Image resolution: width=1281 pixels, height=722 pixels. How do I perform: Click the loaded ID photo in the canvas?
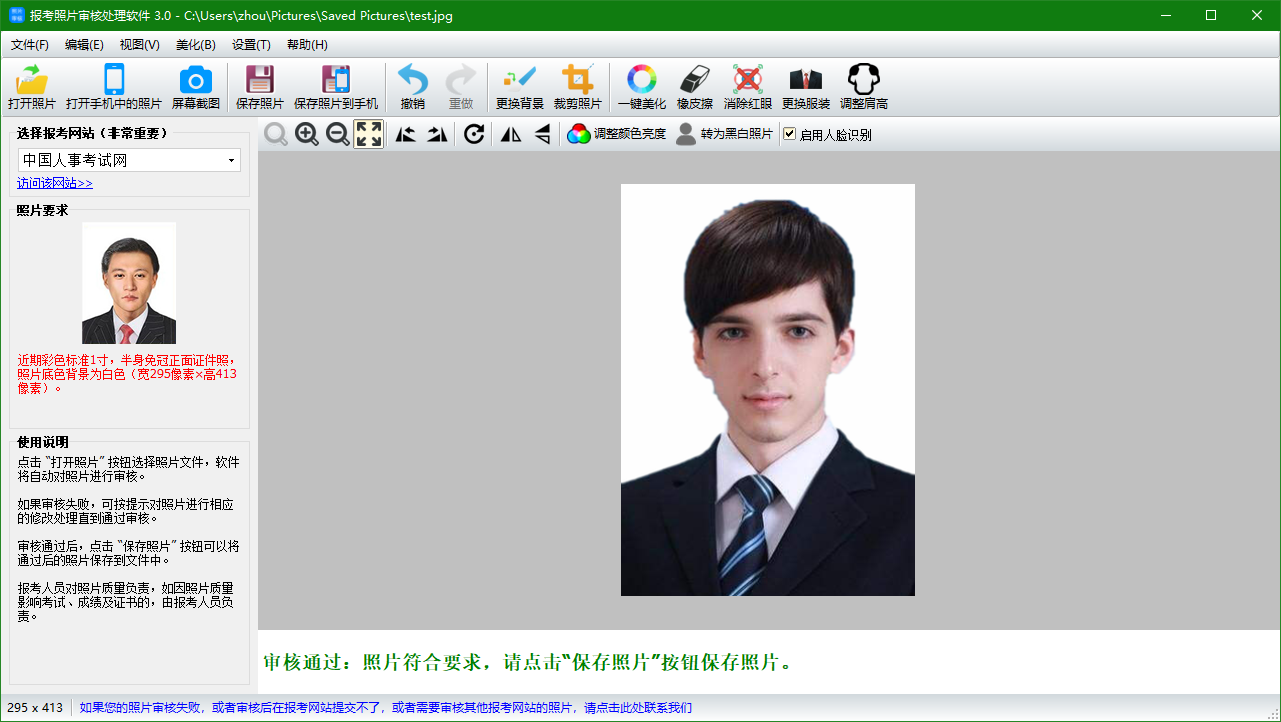tap(768, 390)
